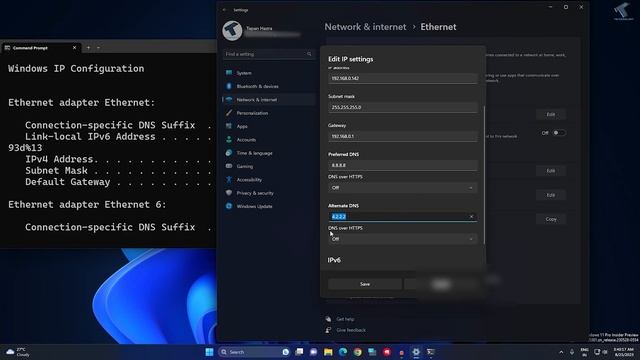Open the Windows Start menu
The height and width of the screenshot is (360, 640).
[x=209, y=352]
